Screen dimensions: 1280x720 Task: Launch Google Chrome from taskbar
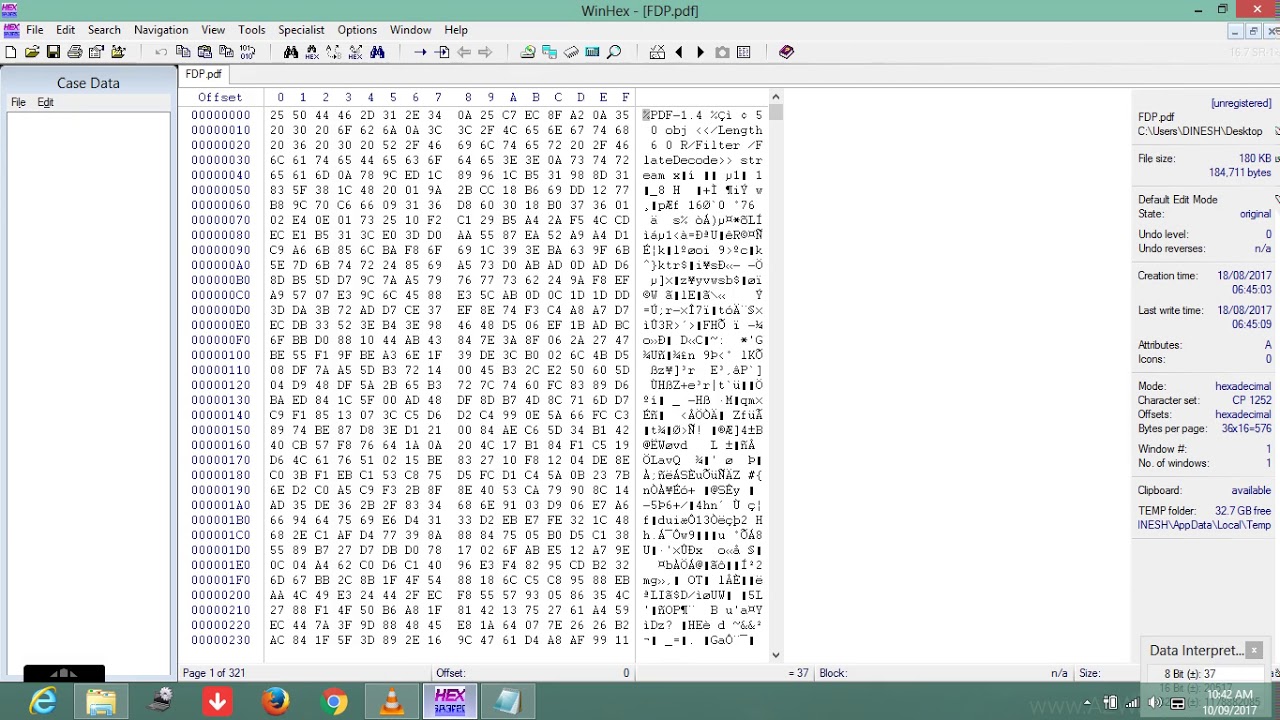[x=334, y=702]
